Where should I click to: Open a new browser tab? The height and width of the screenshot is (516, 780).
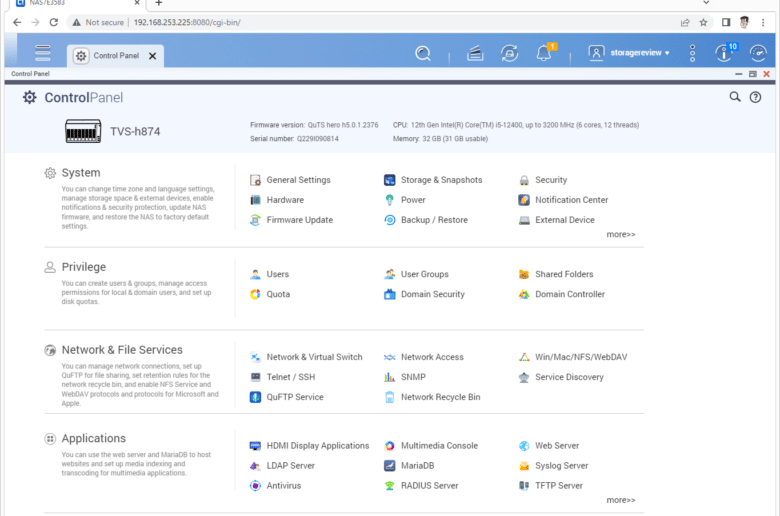pyautogui.click(x=158, y=3)
